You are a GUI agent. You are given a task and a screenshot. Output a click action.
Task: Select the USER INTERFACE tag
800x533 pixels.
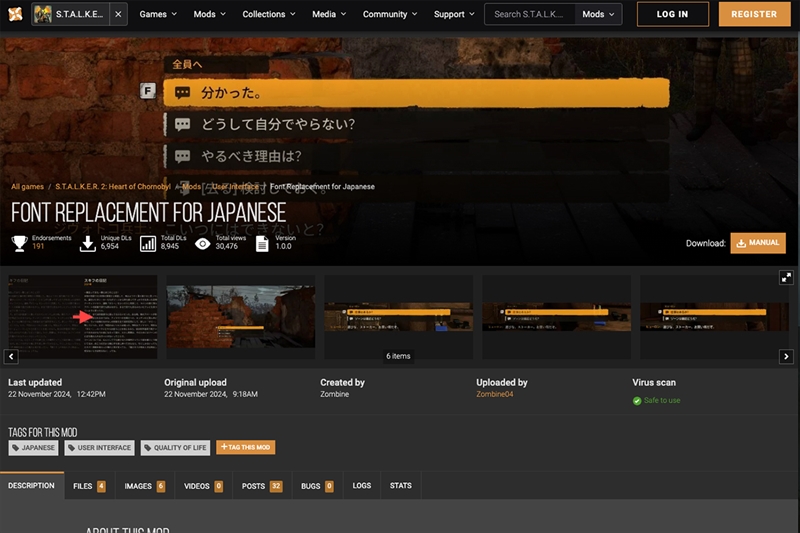[x=99, y=448]
